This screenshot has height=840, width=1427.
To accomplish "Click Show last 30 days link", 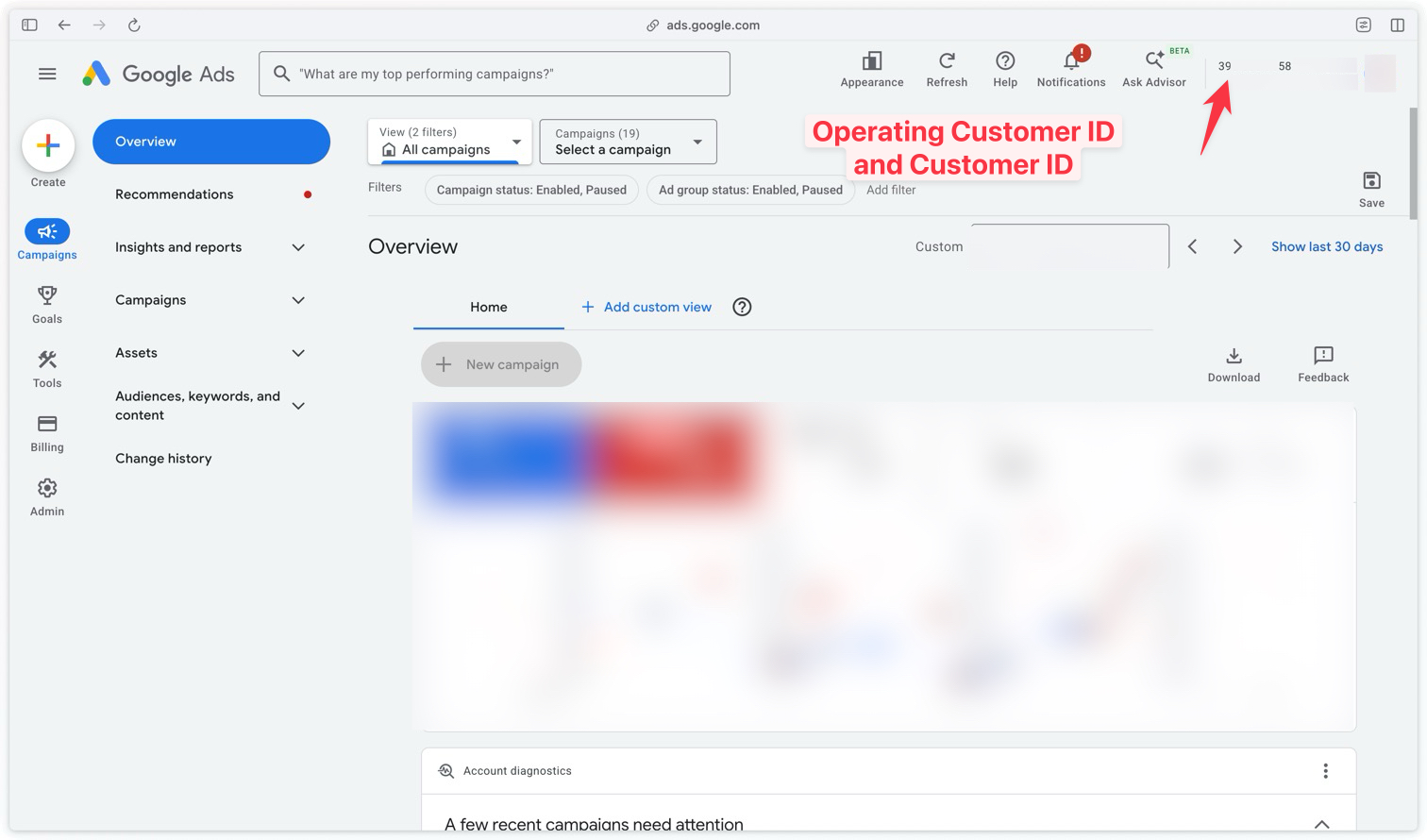I will [1327, 246].
